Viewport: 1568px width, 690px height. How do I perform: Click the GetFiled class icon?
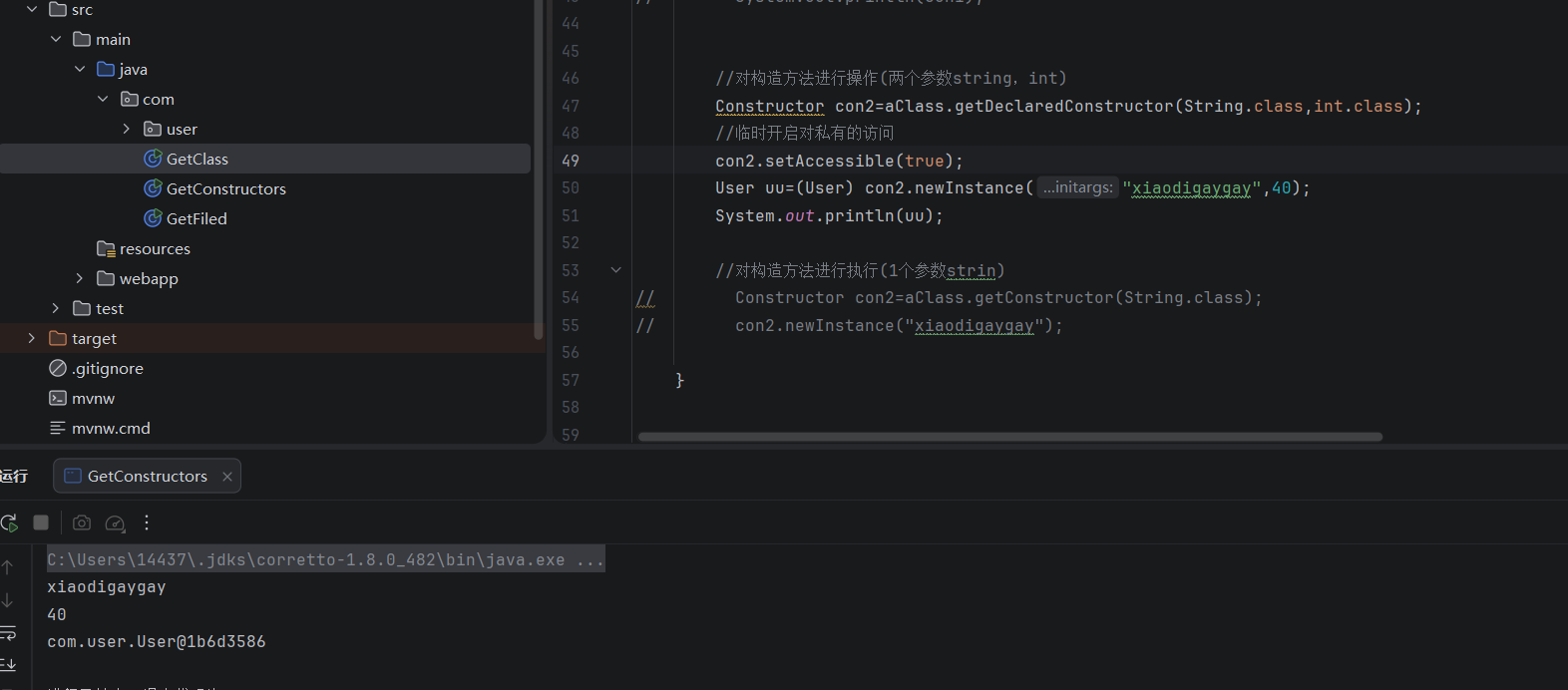[x=153, y=218]
